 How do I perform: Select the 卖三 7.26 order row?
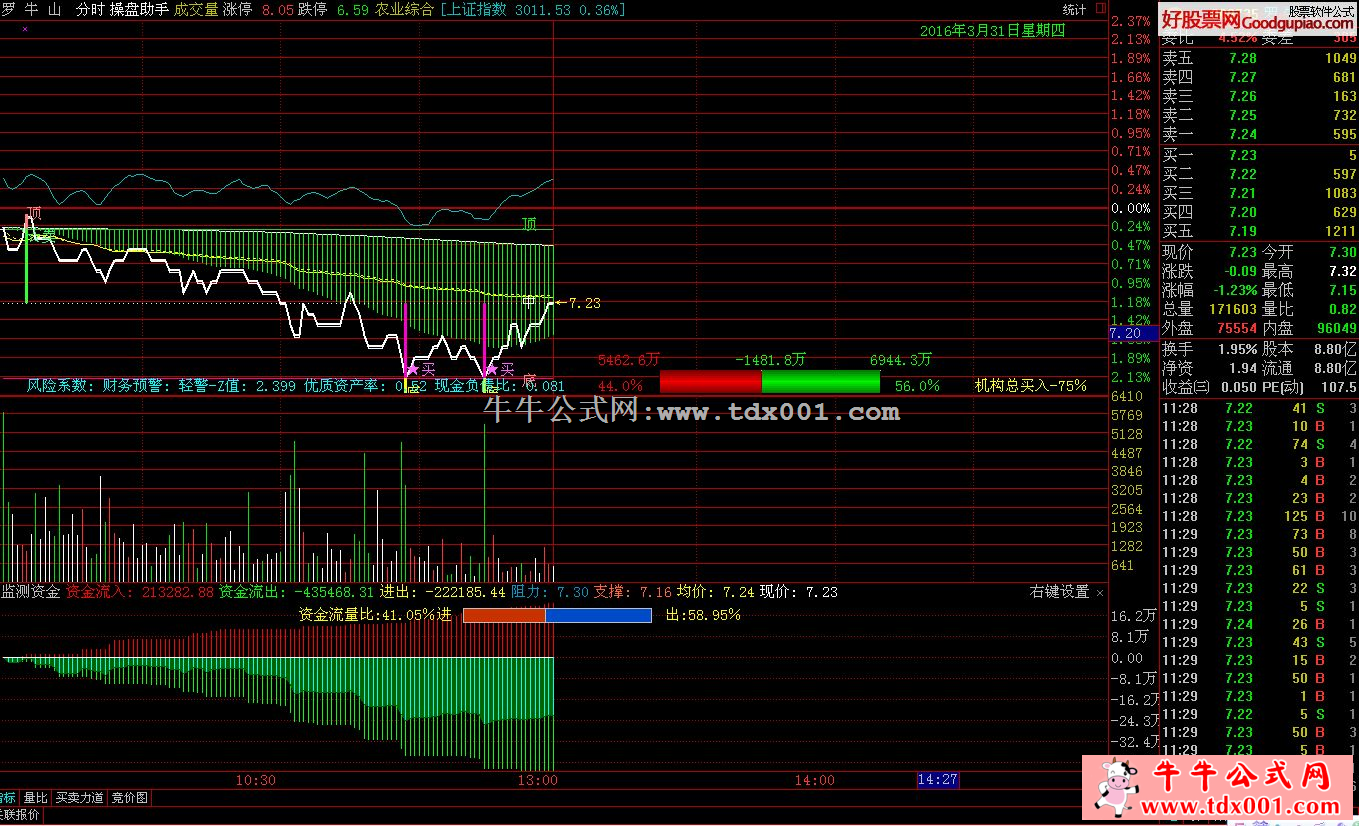(x=1259, y=96)
